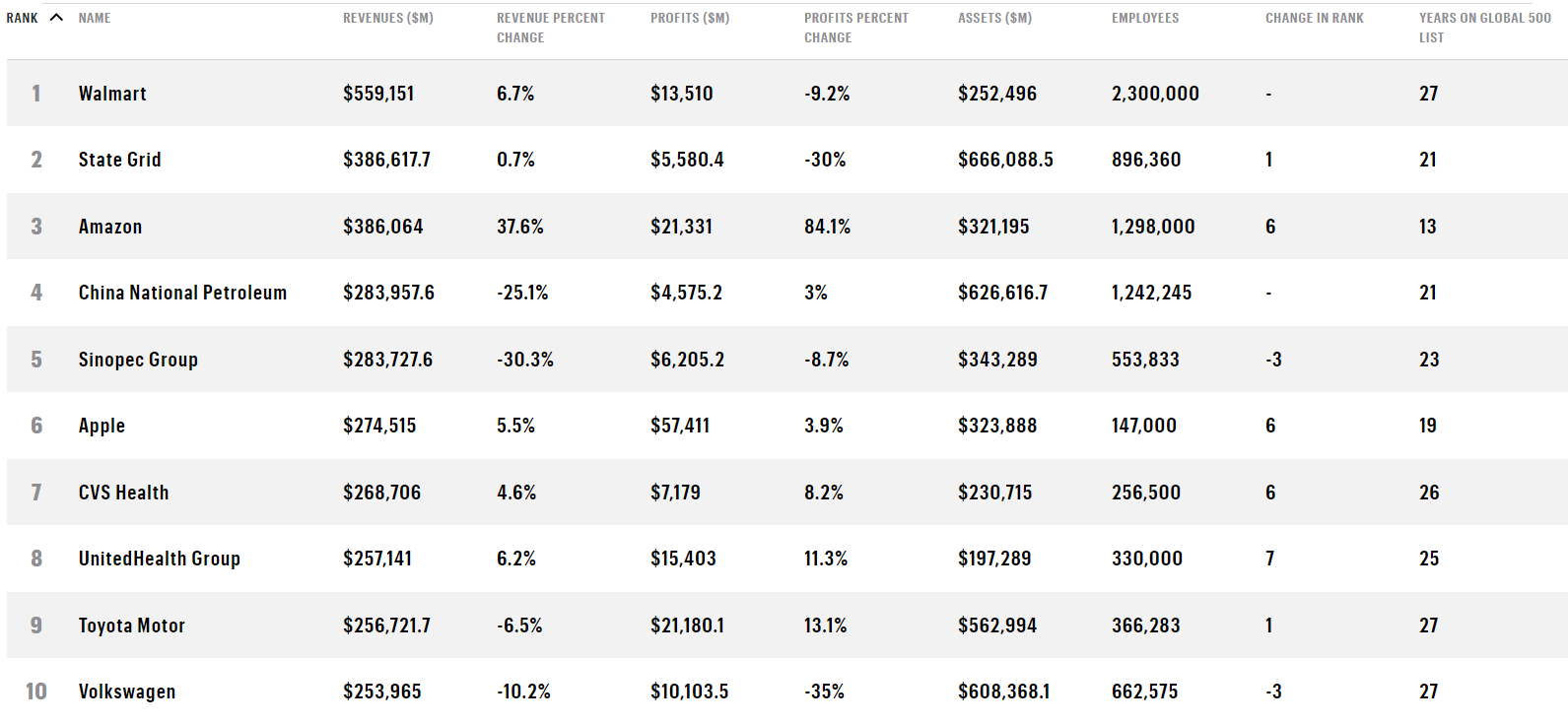The image size is (1568, 725).
Task: Sort by Name column header
Action: [x=95, y=18]
